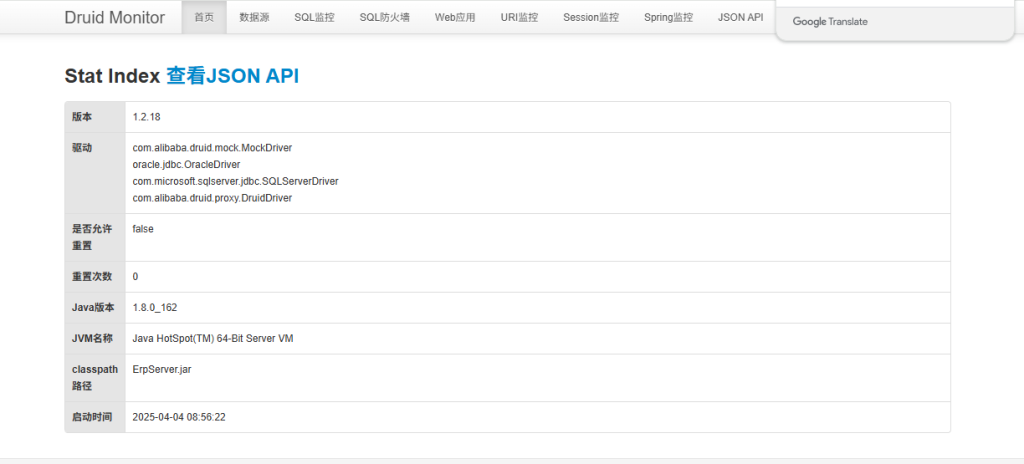The image size is (1024, 464).
Task: Click the com.alibaba.druid.mock.MockDriver entry
Action: click(212, 147)
